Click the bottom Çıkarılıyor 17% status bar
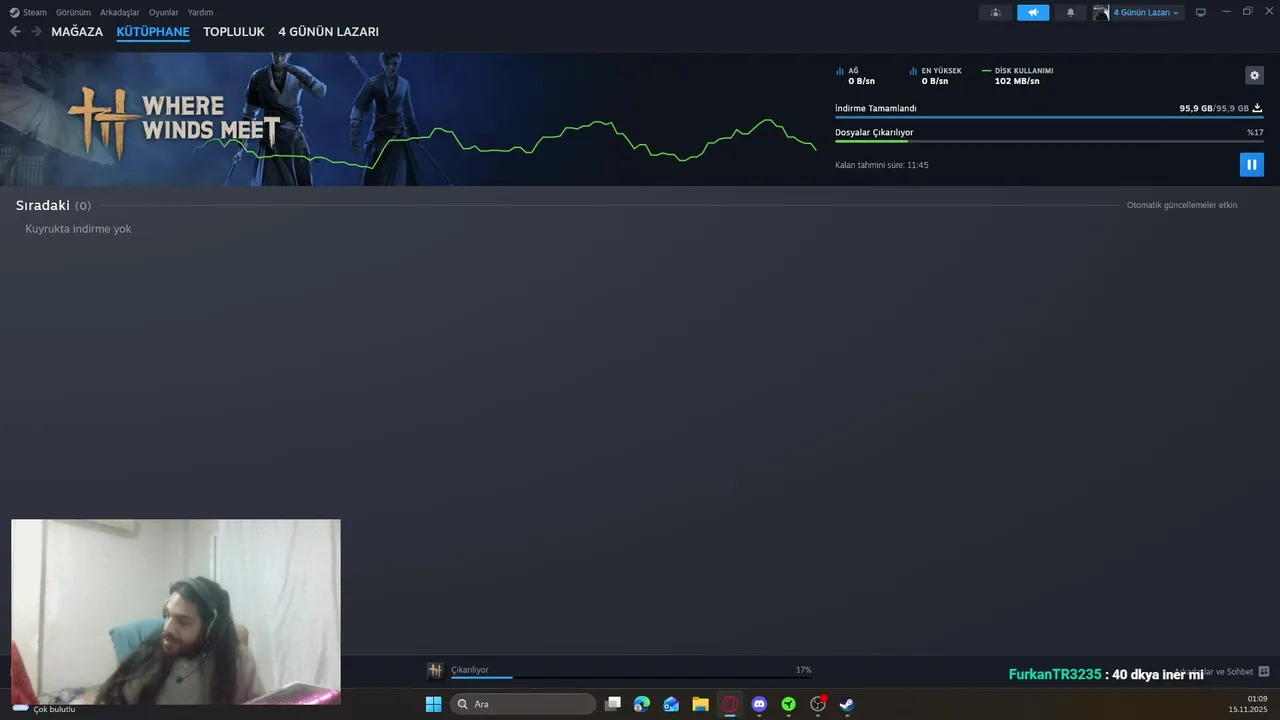This screenshot has height=720, width=1280. click(x=631, y=671)
